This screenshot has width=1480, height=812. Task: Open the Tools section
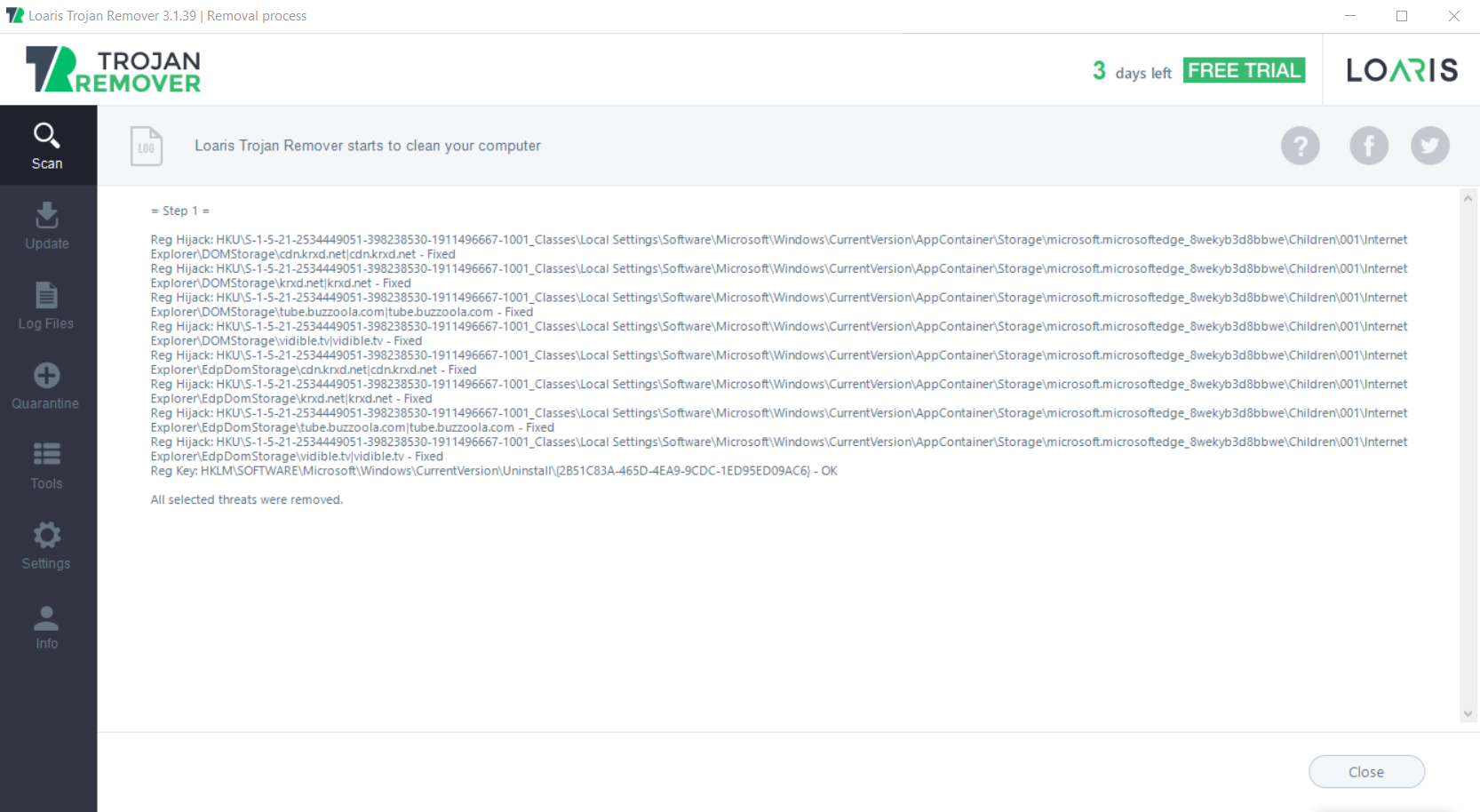coord(47,466)
